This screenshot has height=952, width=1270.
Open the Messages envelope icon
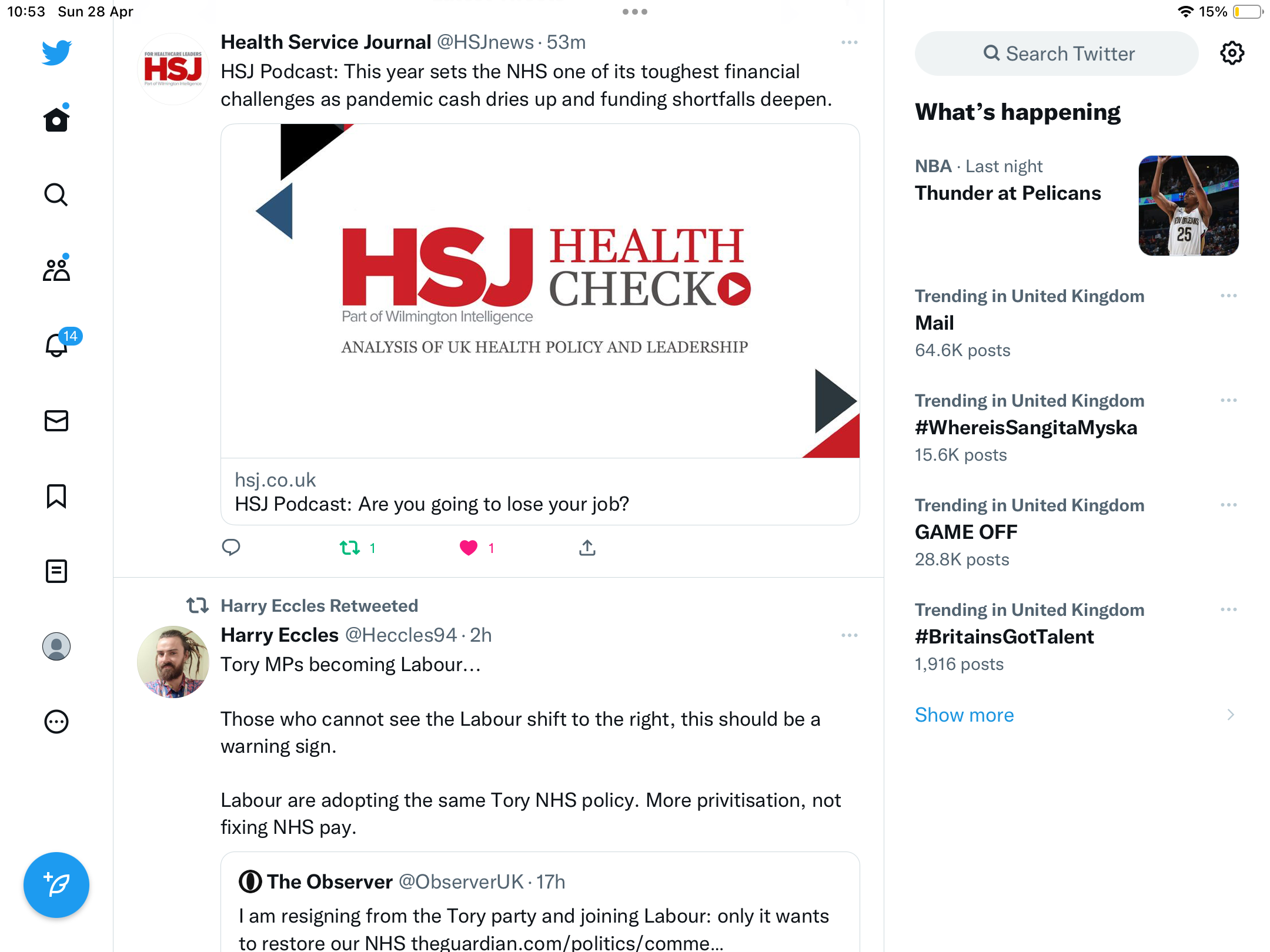[x=56, y=421]
